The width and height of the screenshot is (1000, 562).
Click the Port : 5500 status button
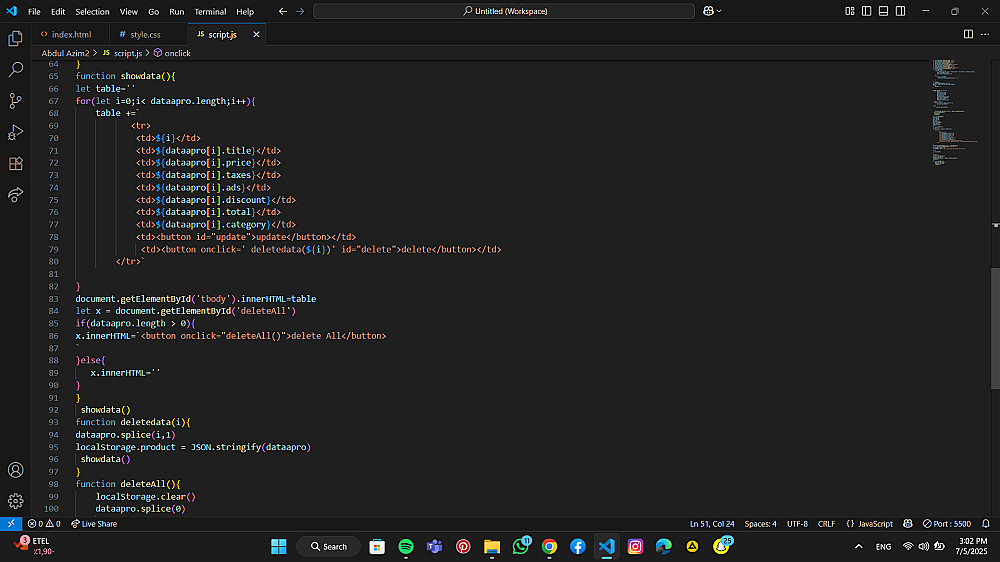pyautogui.click(x=947, y=524)
